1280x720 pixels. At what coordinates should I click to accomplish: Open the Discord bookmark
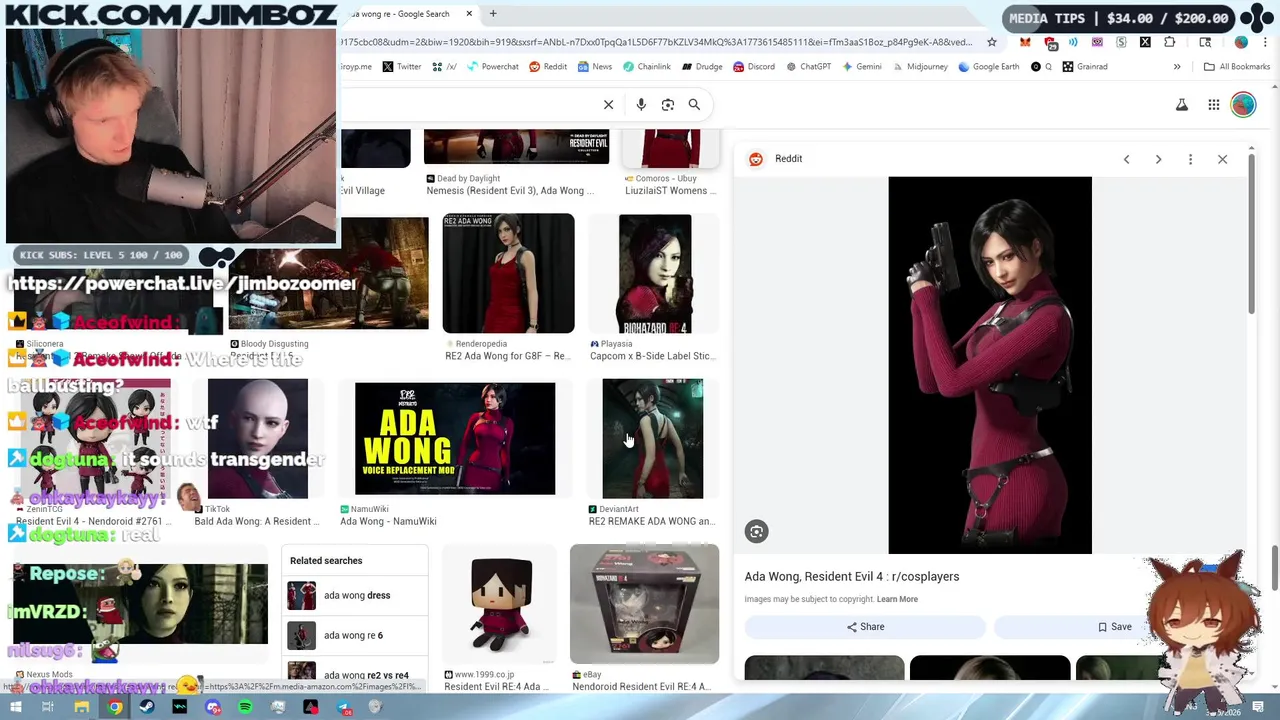coord(754,67)
